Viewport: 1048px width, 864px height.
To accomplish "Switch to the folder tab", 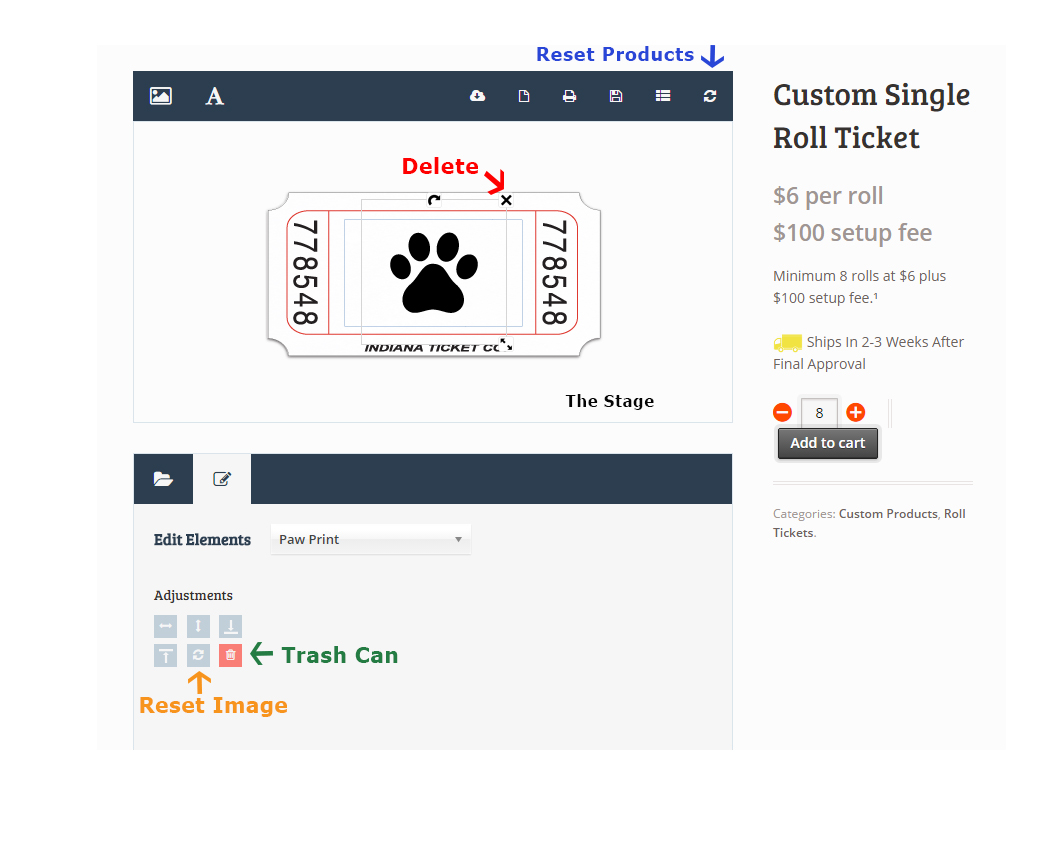I will tap(163, 479).
